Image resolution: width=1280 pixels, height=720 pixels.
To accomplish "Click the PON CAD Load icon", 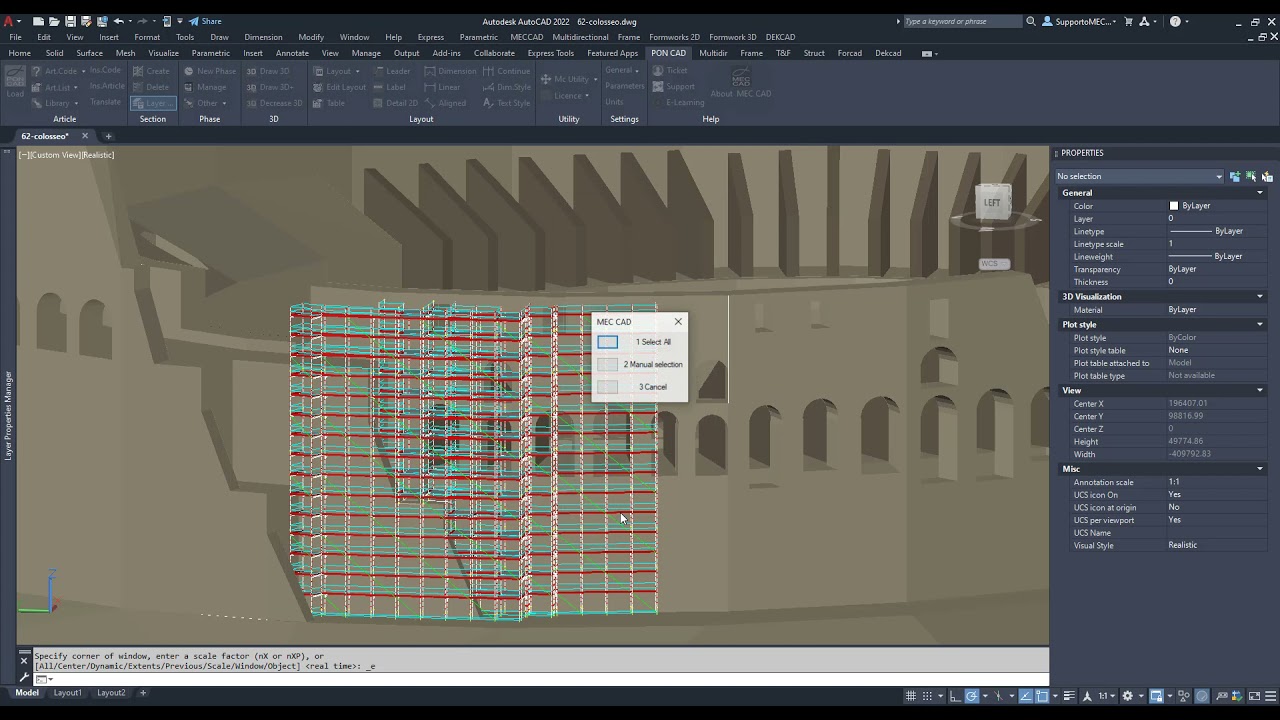I will (15, 82).
